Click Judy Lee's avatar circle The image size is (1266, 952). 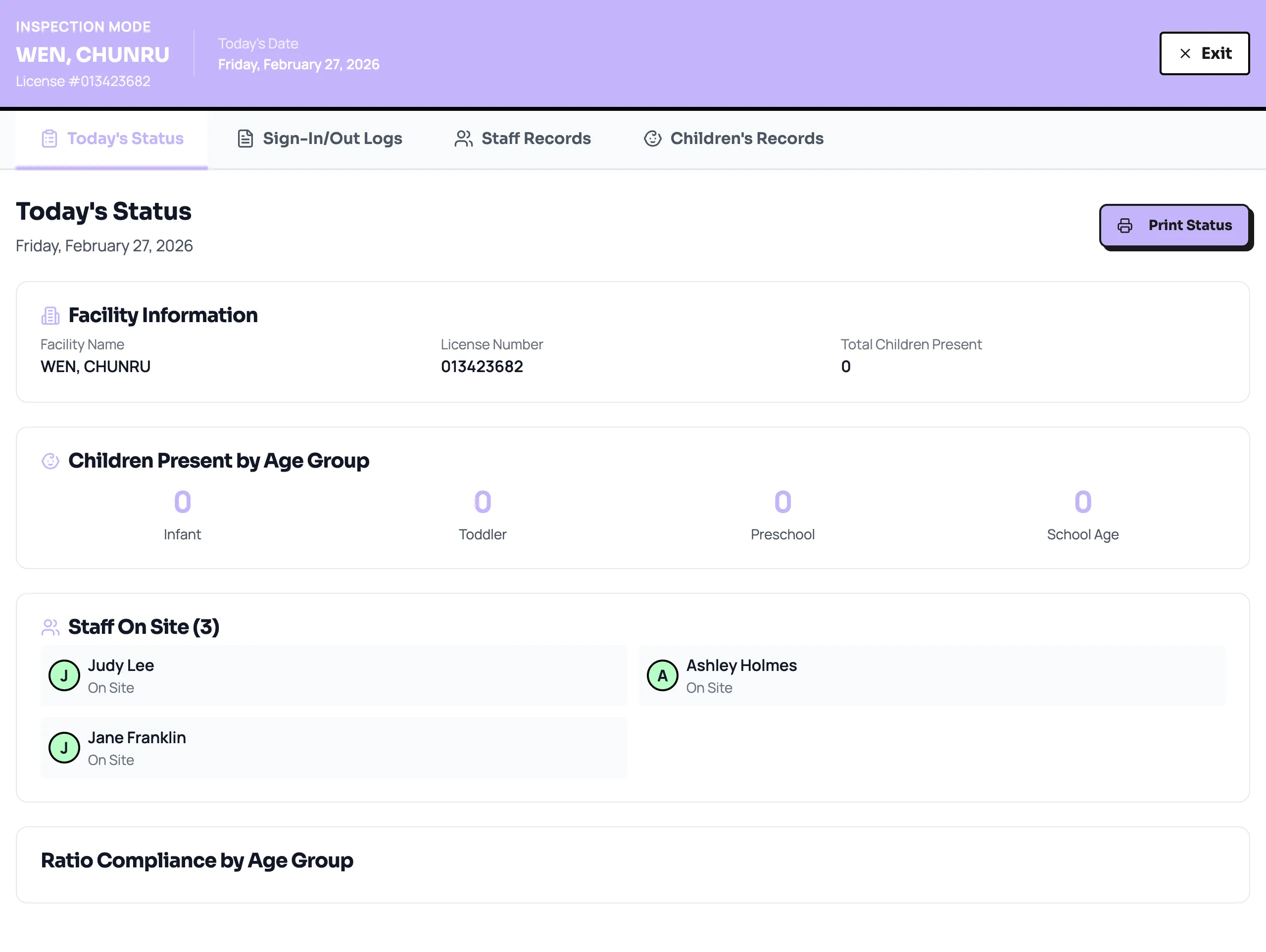[64, 676]
